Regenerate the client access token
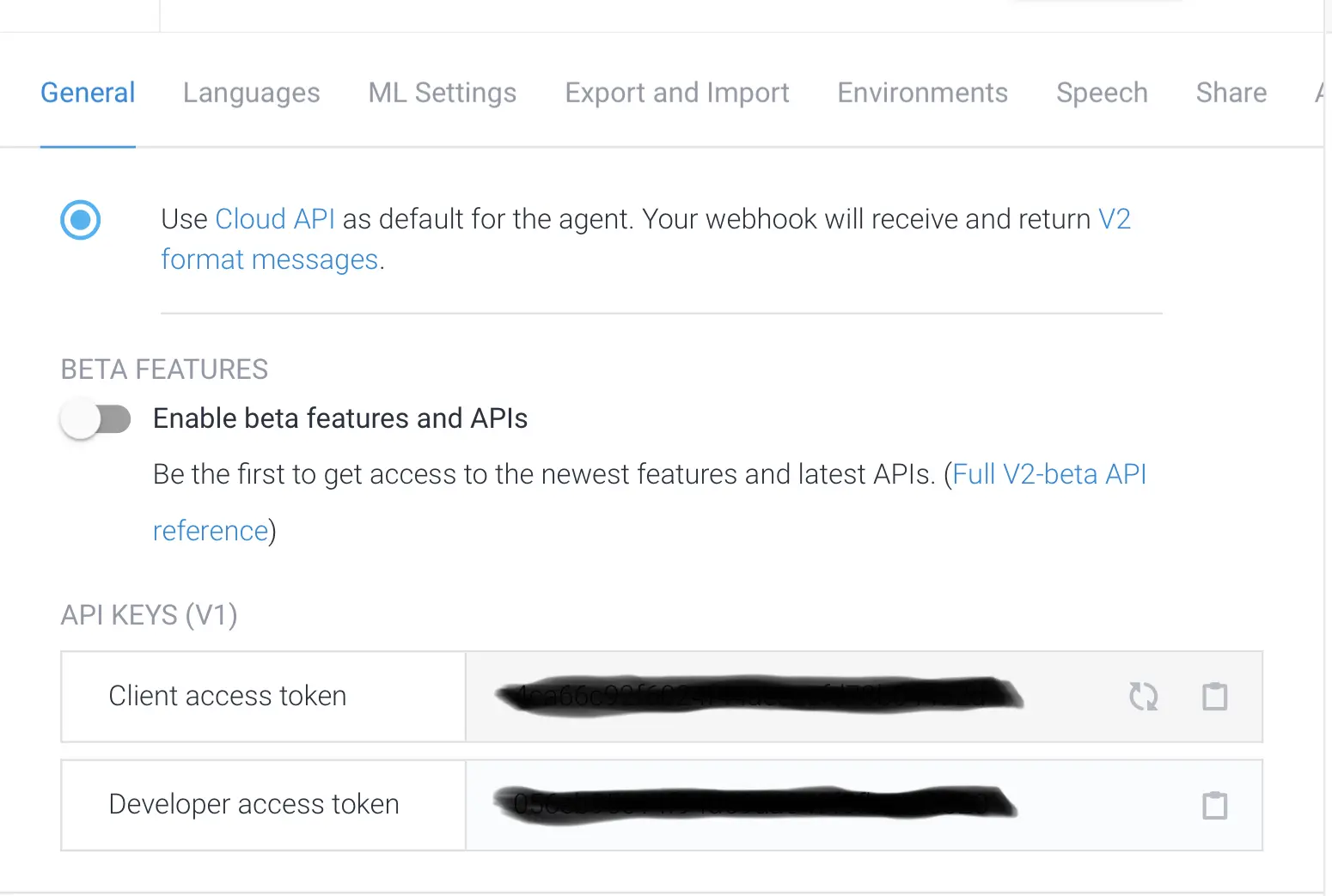Screen dimensions: 1332x896 point(1143,697)
